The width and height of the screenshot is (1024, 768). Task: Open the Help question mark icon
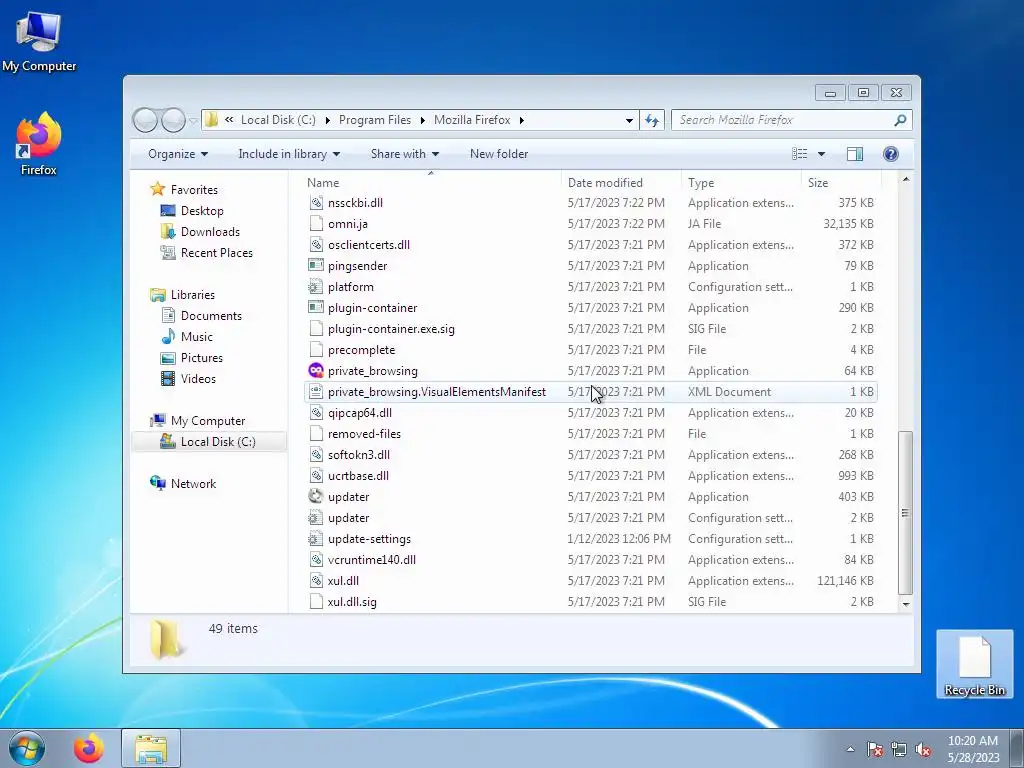click(890, 153)
